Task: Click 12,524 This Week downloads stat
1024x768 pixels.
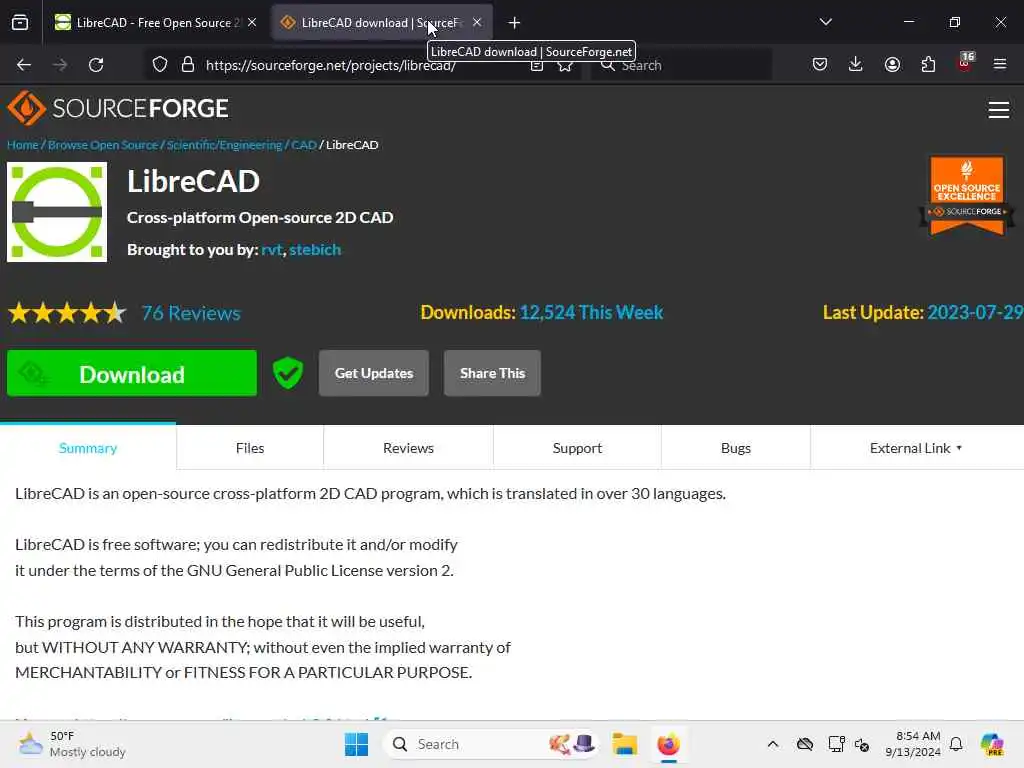Action: [591, 312]
